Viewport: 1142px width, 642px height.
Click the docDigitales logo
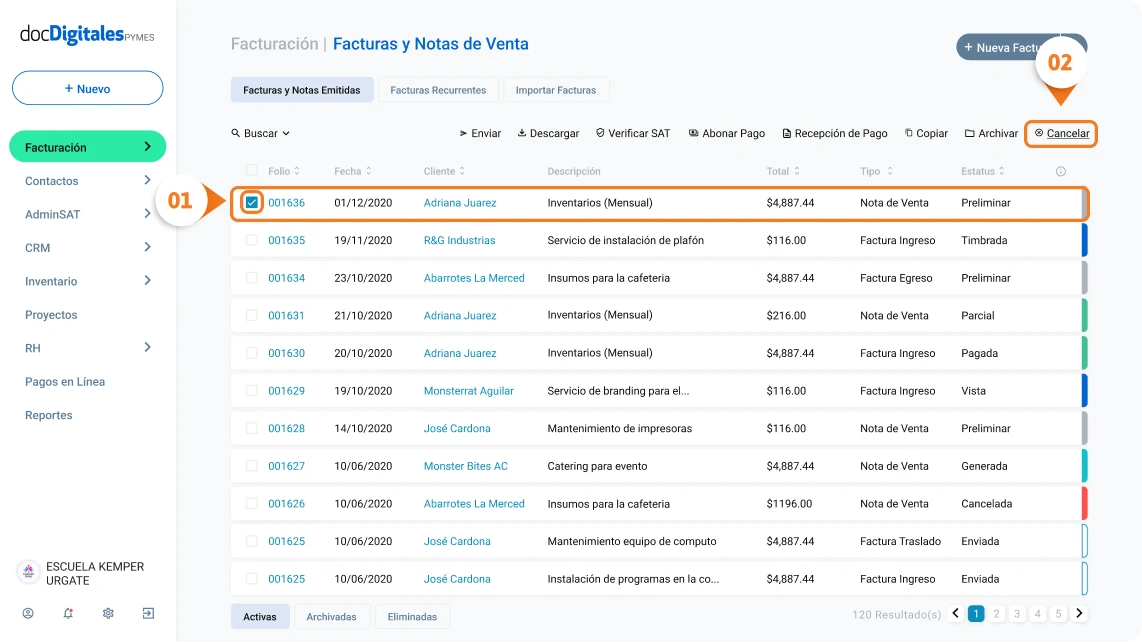[87, 34]
